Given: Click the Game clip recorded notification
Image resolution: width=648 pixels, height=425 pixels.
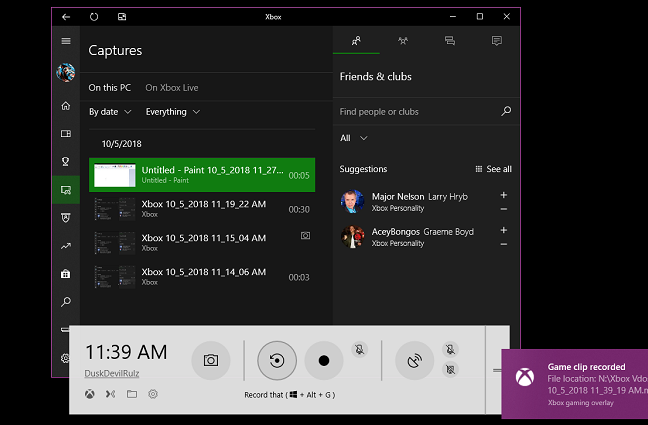Looking at the screenshot, I should coord(575,384).
